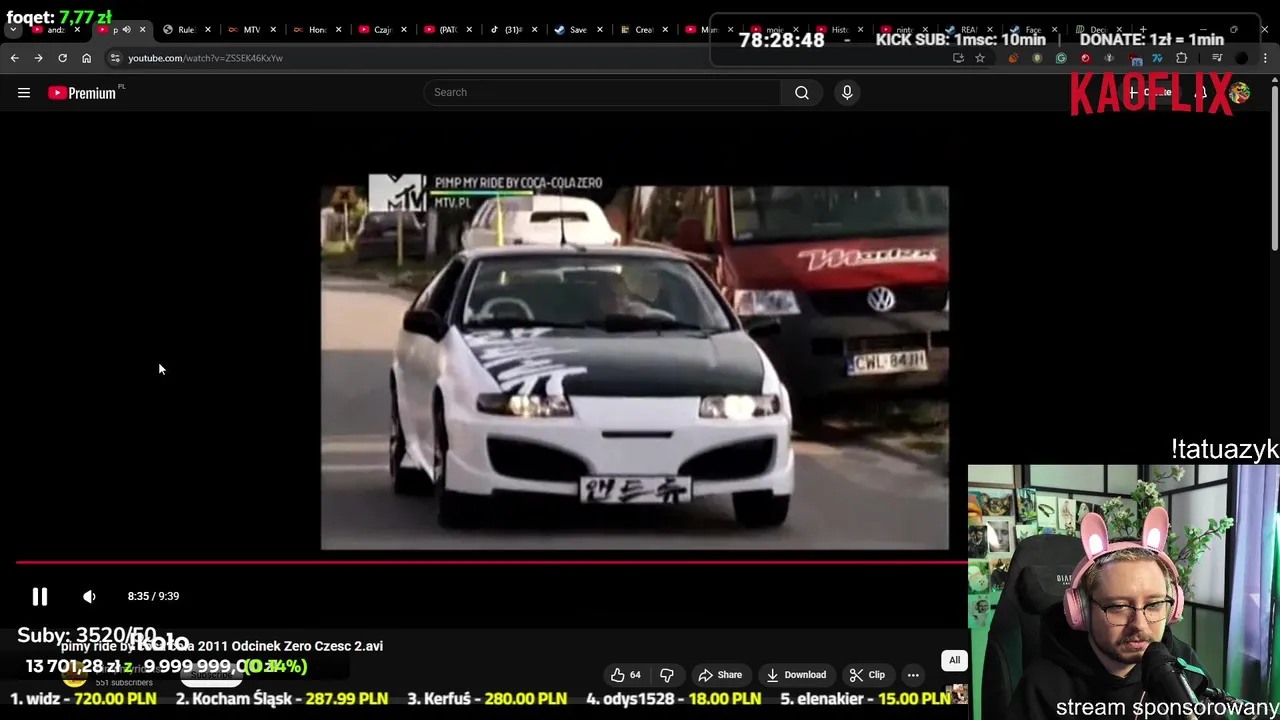Switch to the 'Rule' tab

[x=186, y=30]
